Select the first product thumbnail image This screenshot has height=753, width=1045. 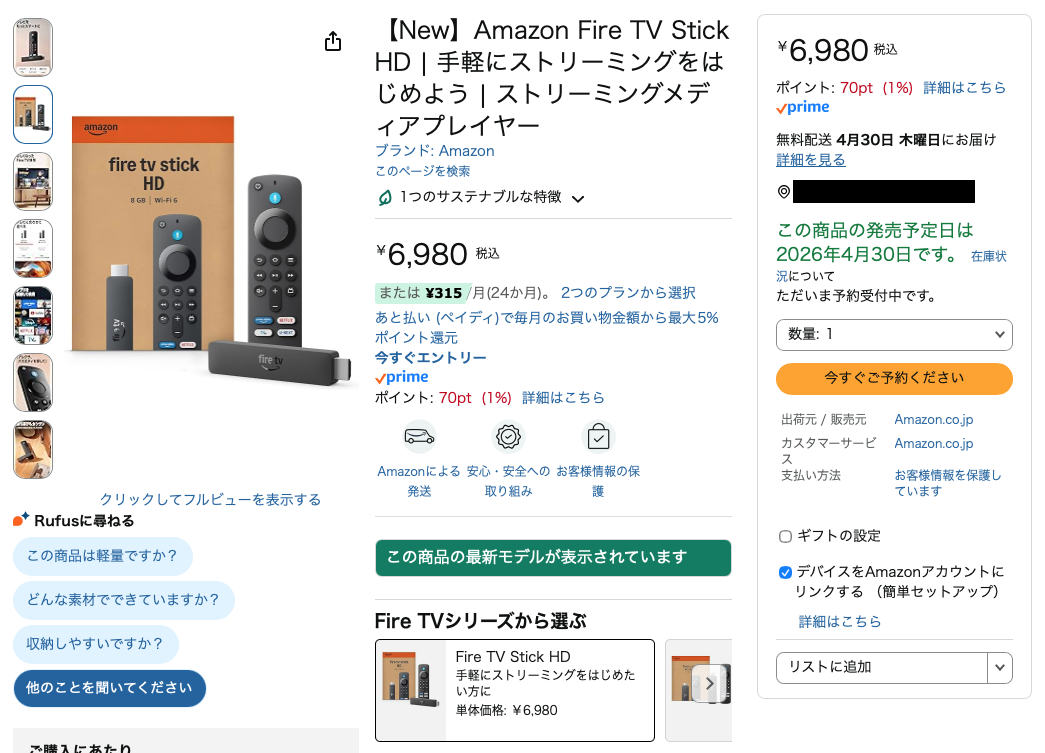(x=33, y=47)
